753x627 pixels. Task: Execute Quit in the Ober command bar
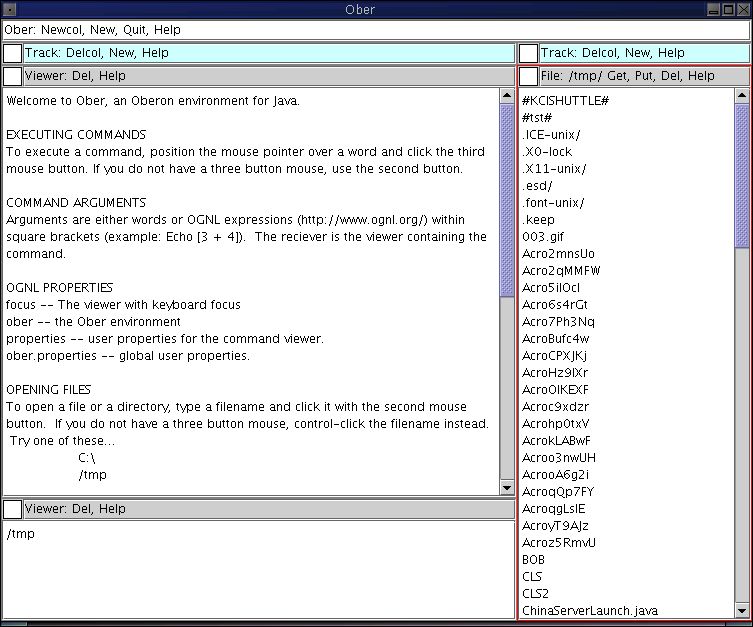pyautogui.click(x=140, y=30)
